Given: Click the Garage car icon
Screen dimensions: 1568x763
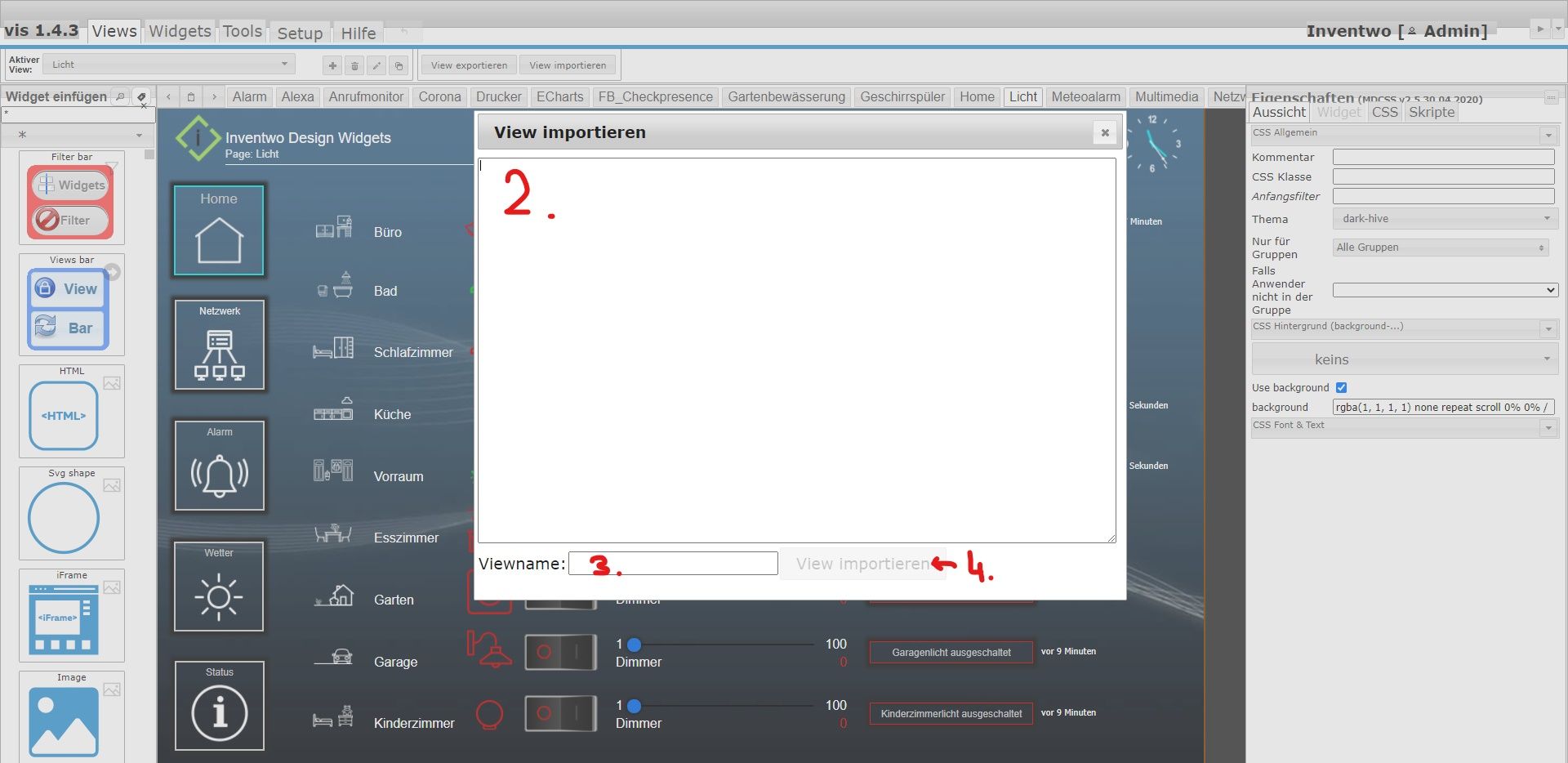Looking at the screenshot, I should point(334,657).
